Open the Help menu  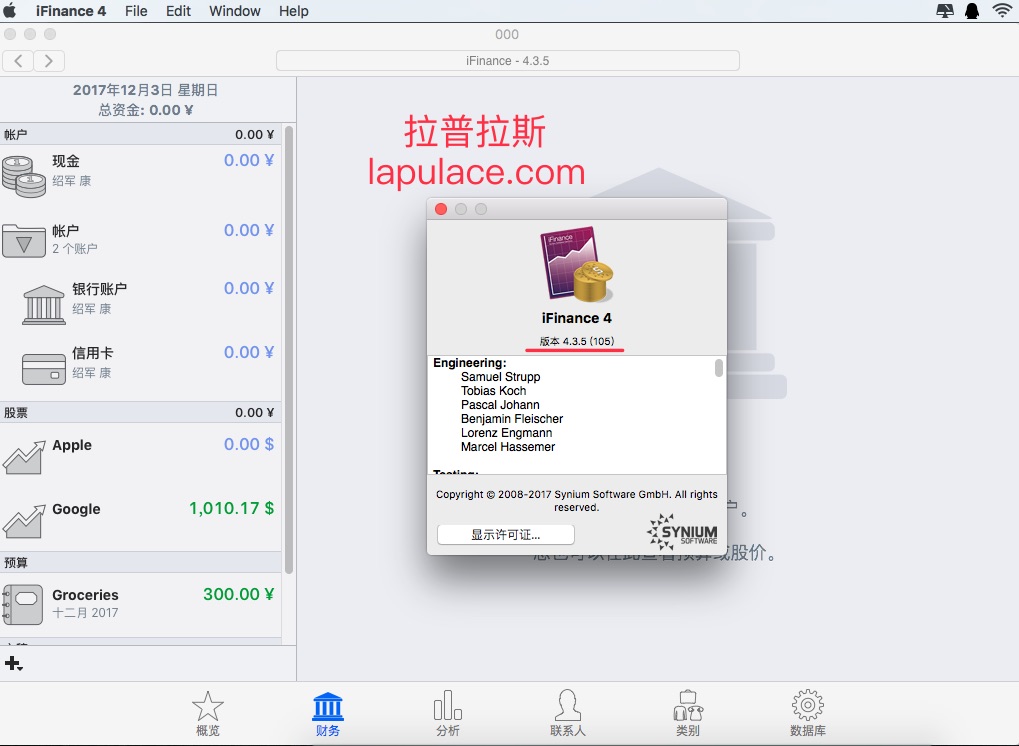point(294,11)
